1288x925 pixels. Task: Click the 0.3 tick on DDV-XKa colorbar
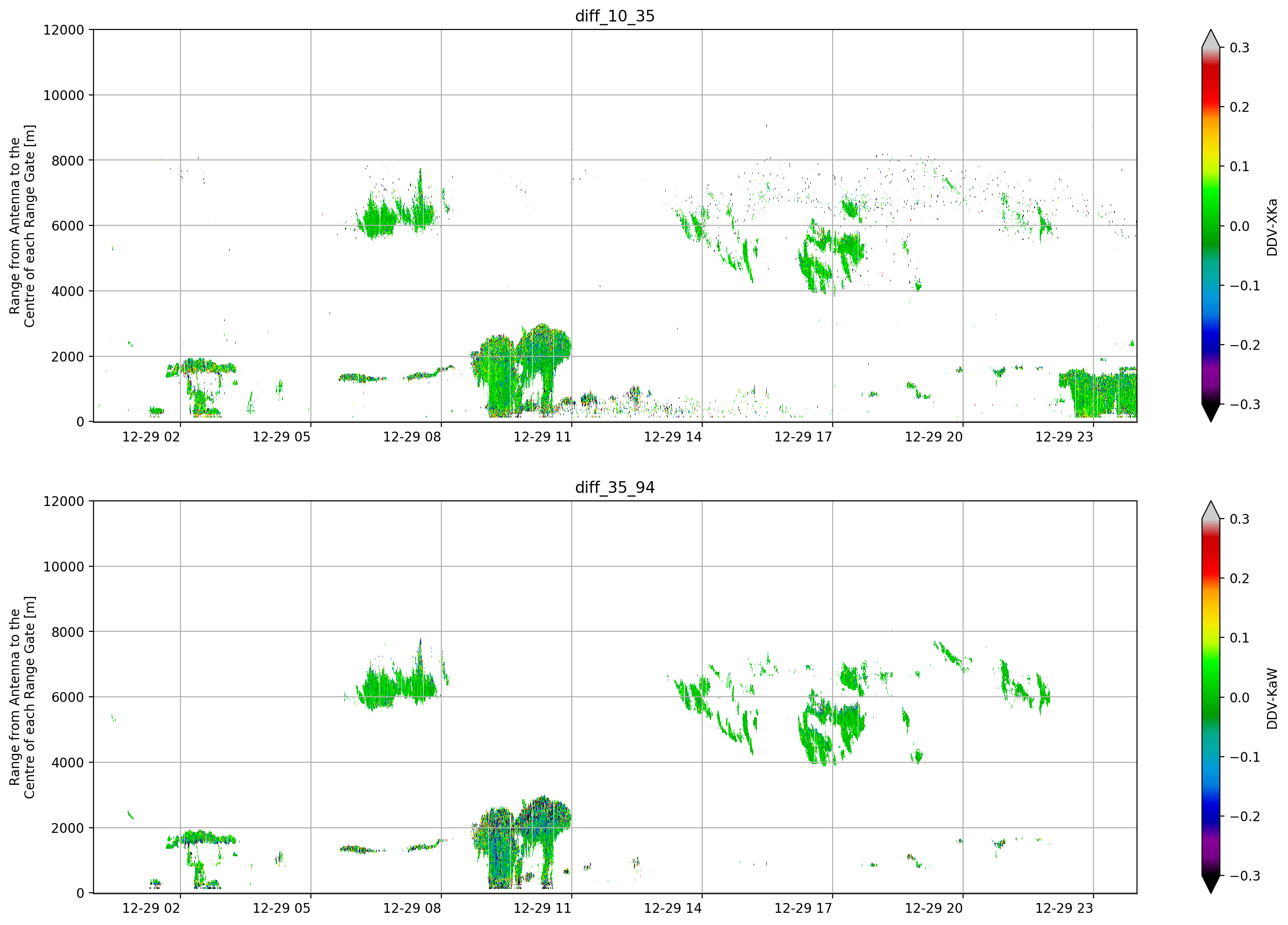pyautogui.click(x=1240, y=48)
